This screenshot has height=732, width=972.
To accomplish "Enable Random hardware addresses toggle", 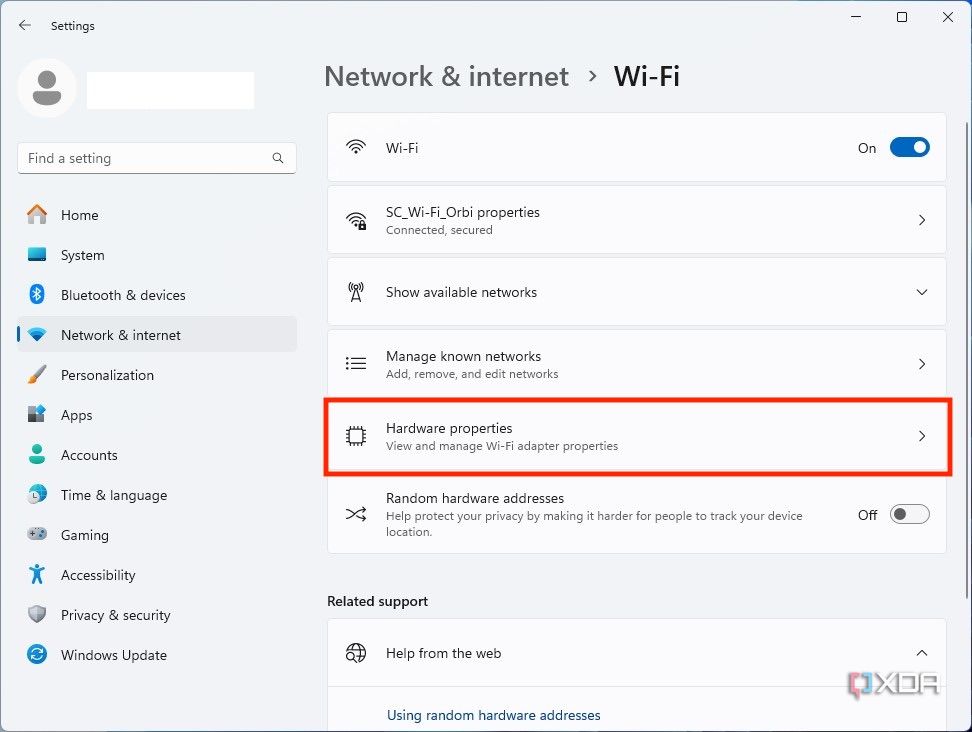I will click(909, 514).
